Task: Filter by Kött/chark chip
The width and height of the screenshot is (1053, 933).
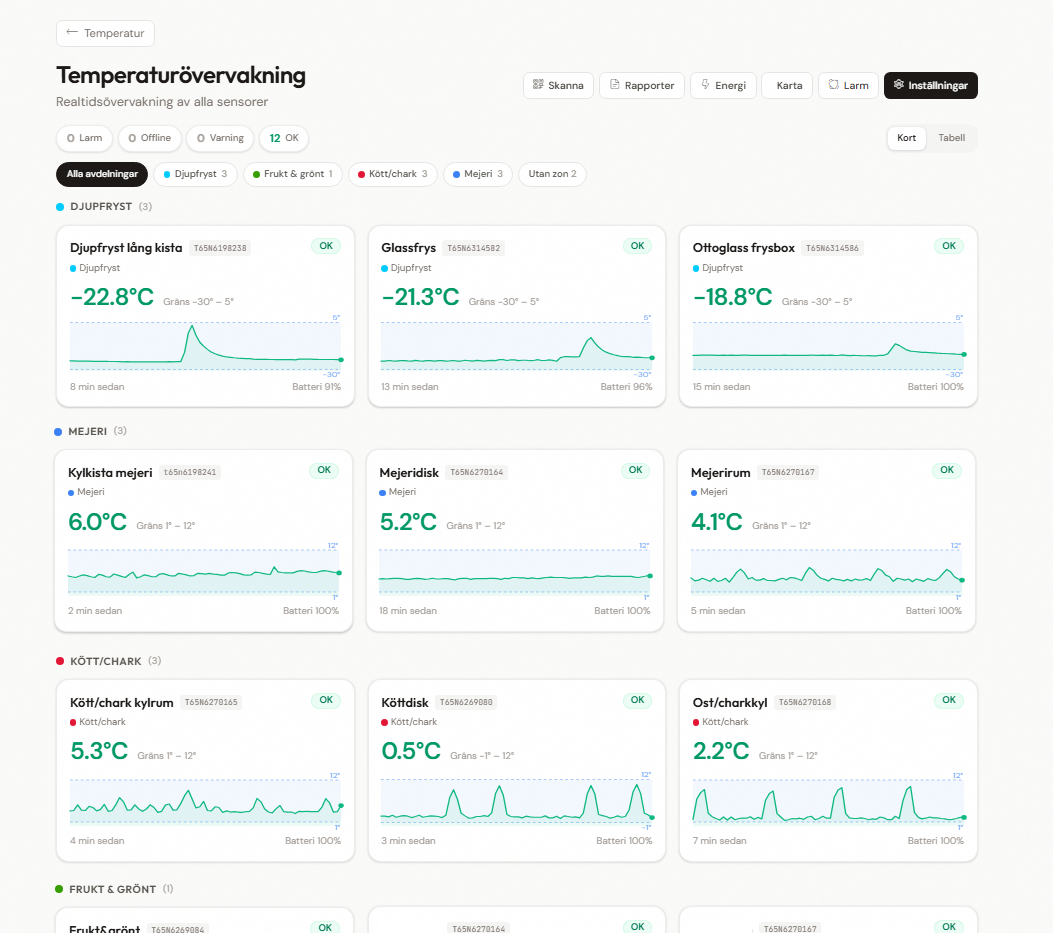Action: click(393, 174)
